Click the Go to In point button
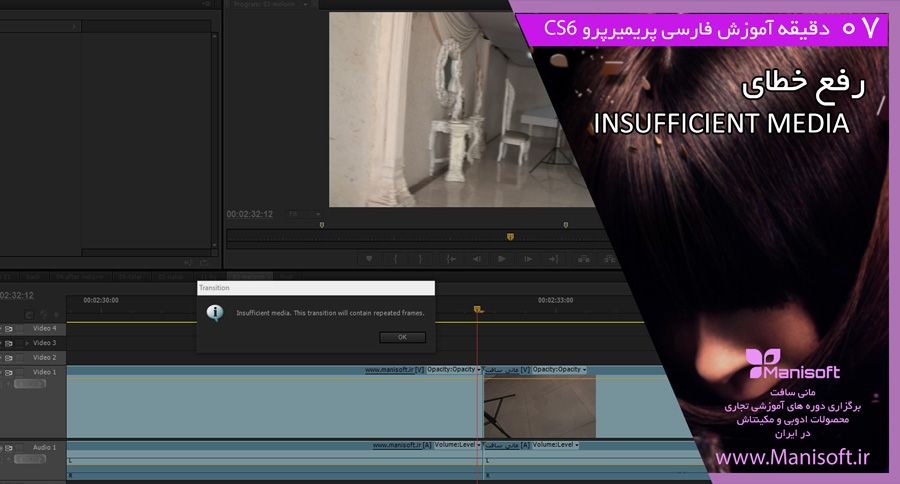 coord(451,259)
